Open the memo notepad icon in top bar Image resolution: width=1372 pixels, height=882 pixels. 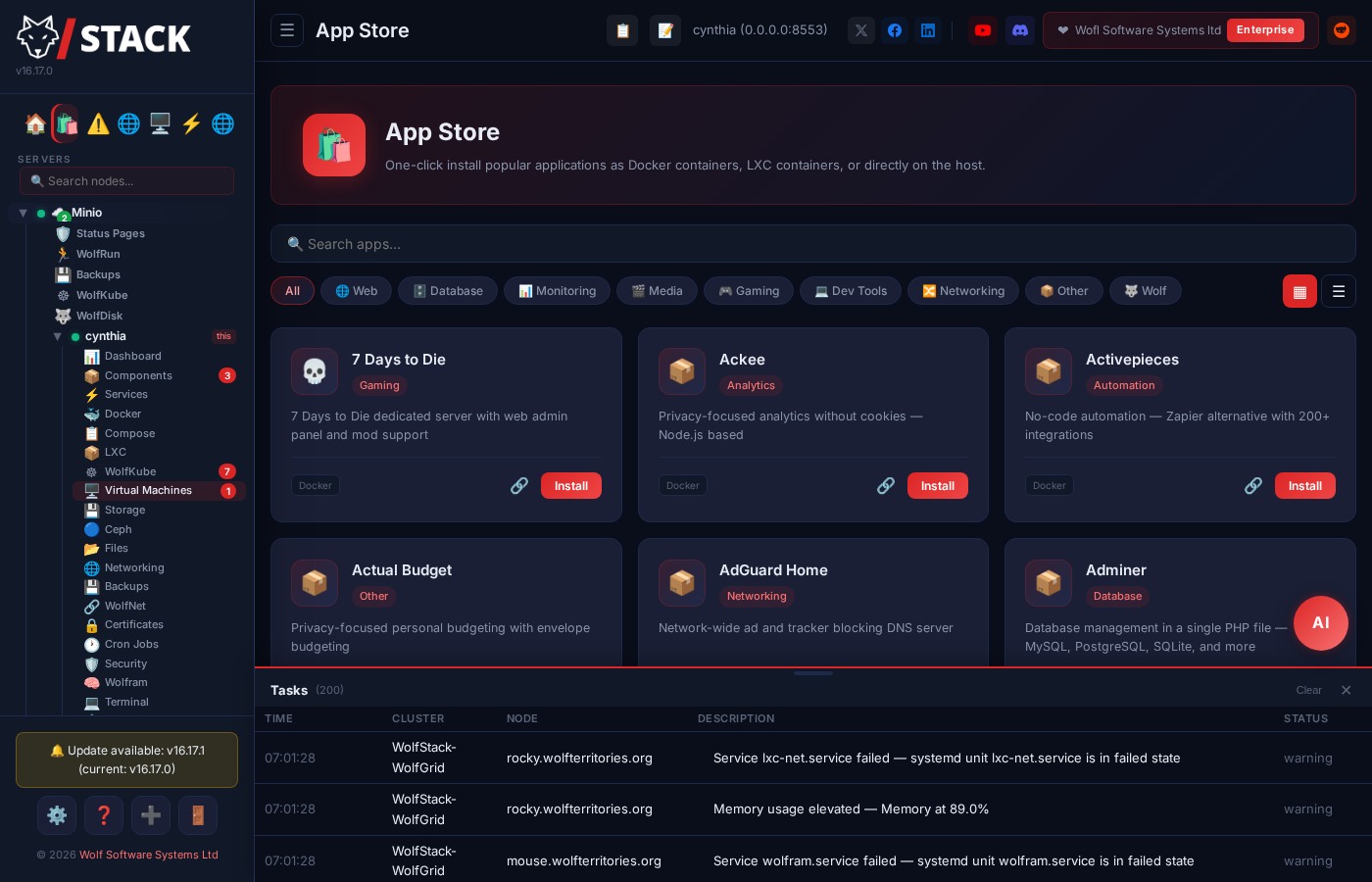[x=665, y=30]
